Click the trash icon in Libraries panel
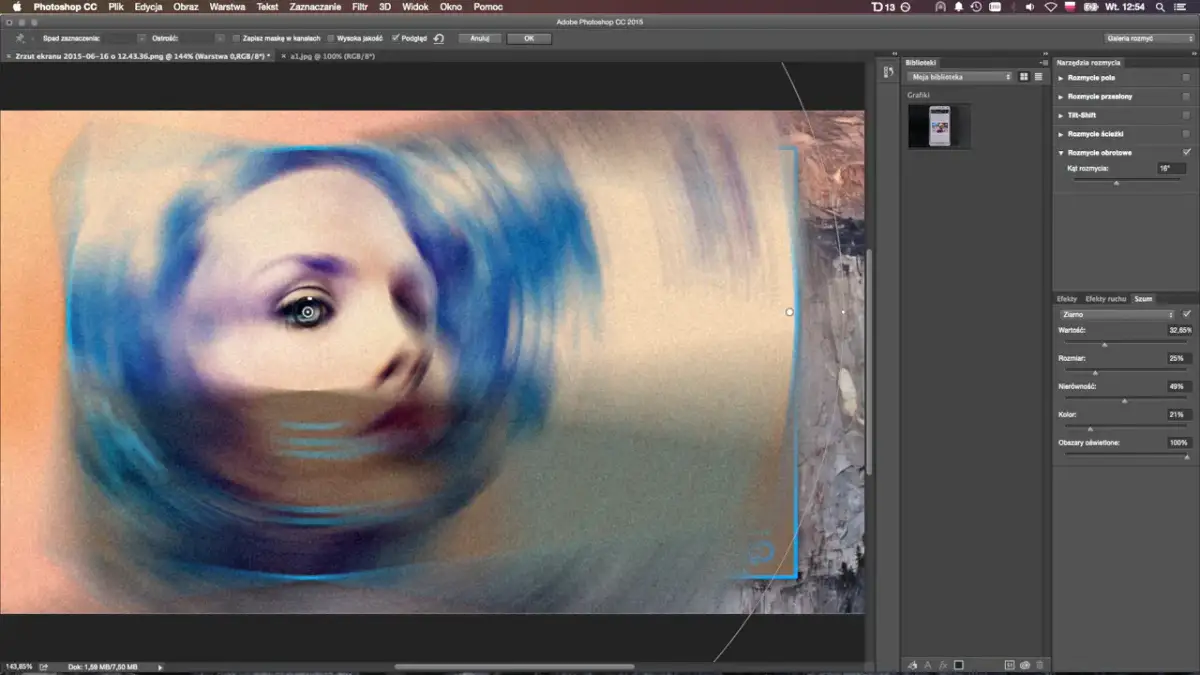Viewport: 1200px width, 675px height. tap(1040, 665)
